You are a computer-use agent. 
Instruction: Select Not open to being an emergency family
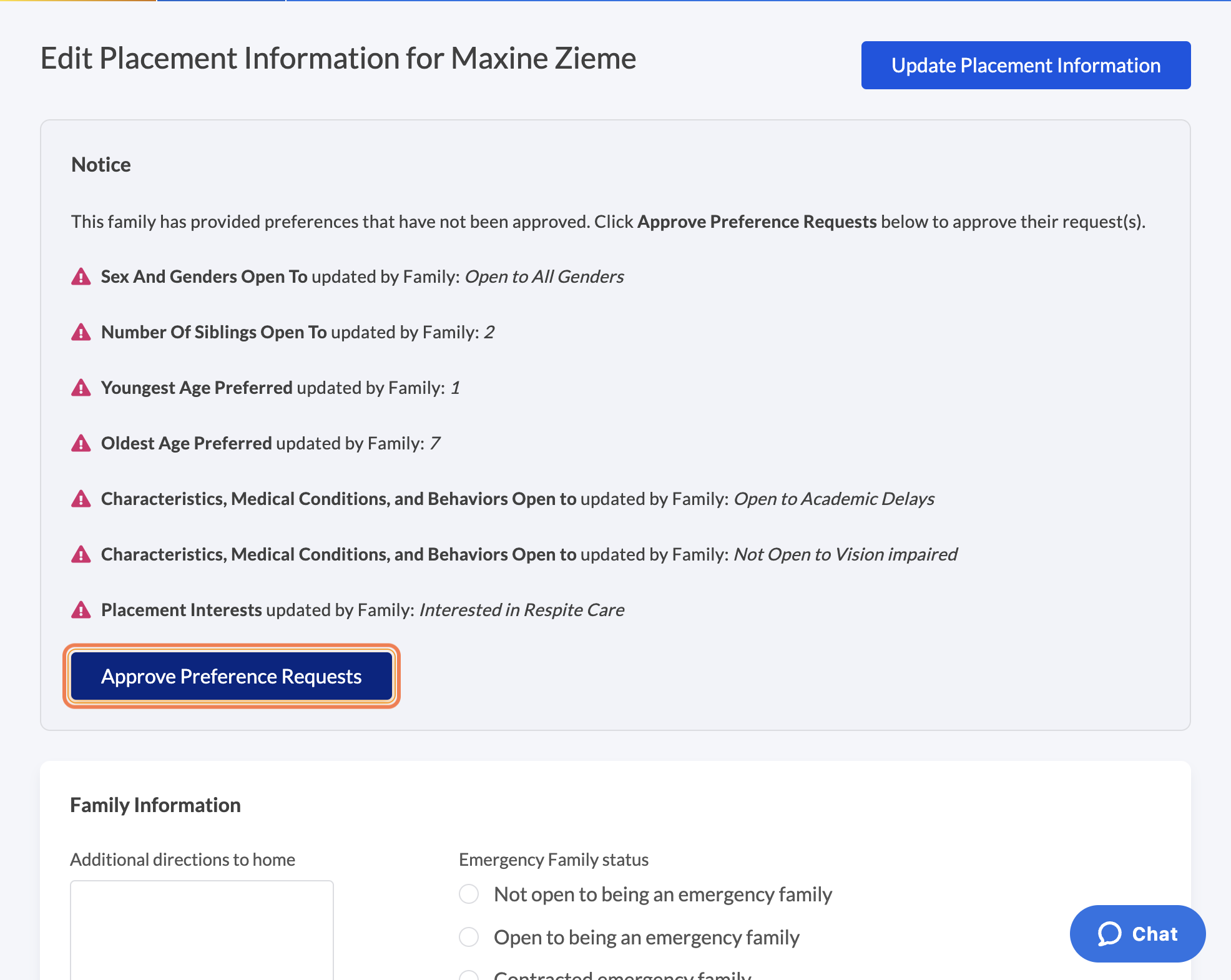click(x=469, y=894)
